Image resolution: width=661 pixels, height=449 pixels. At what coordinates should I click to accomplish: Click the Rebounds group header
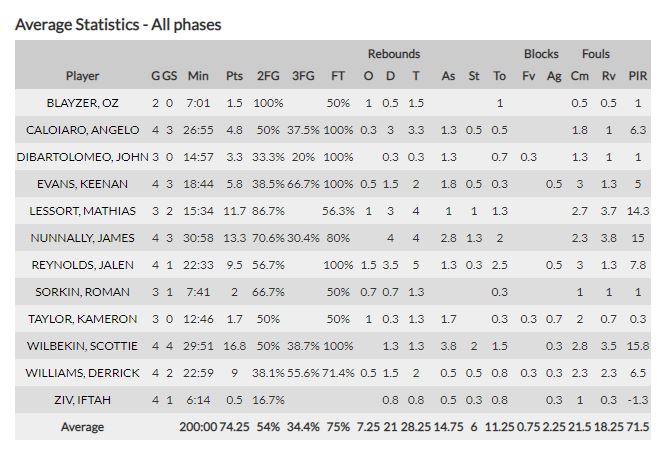[x=393, y=54]
